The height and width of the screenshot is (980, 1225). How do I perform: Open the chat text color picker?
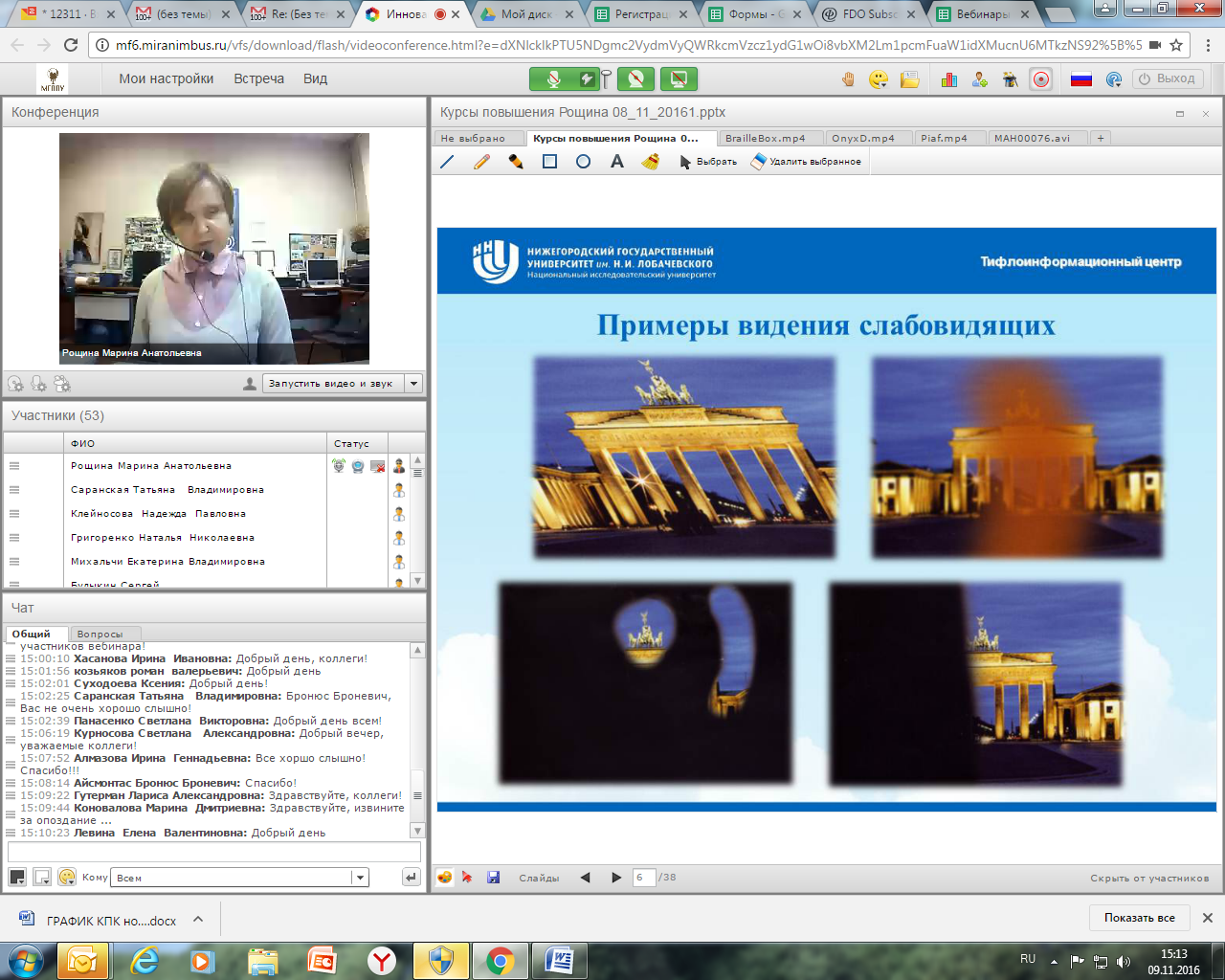coord(17,878)
